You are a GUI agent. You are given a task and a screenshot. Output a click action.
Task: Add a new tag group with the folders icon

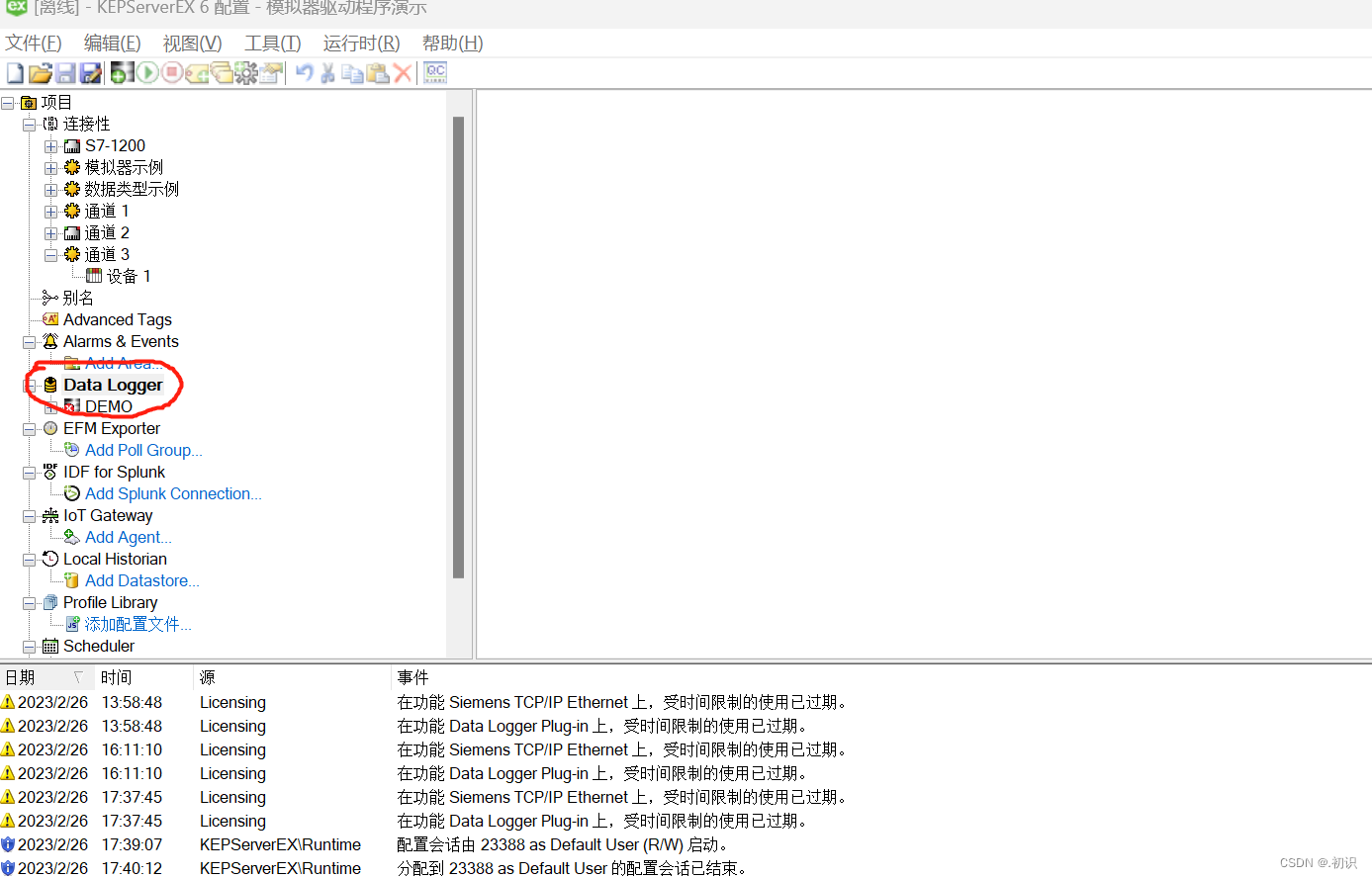click(x=222, y=73)
